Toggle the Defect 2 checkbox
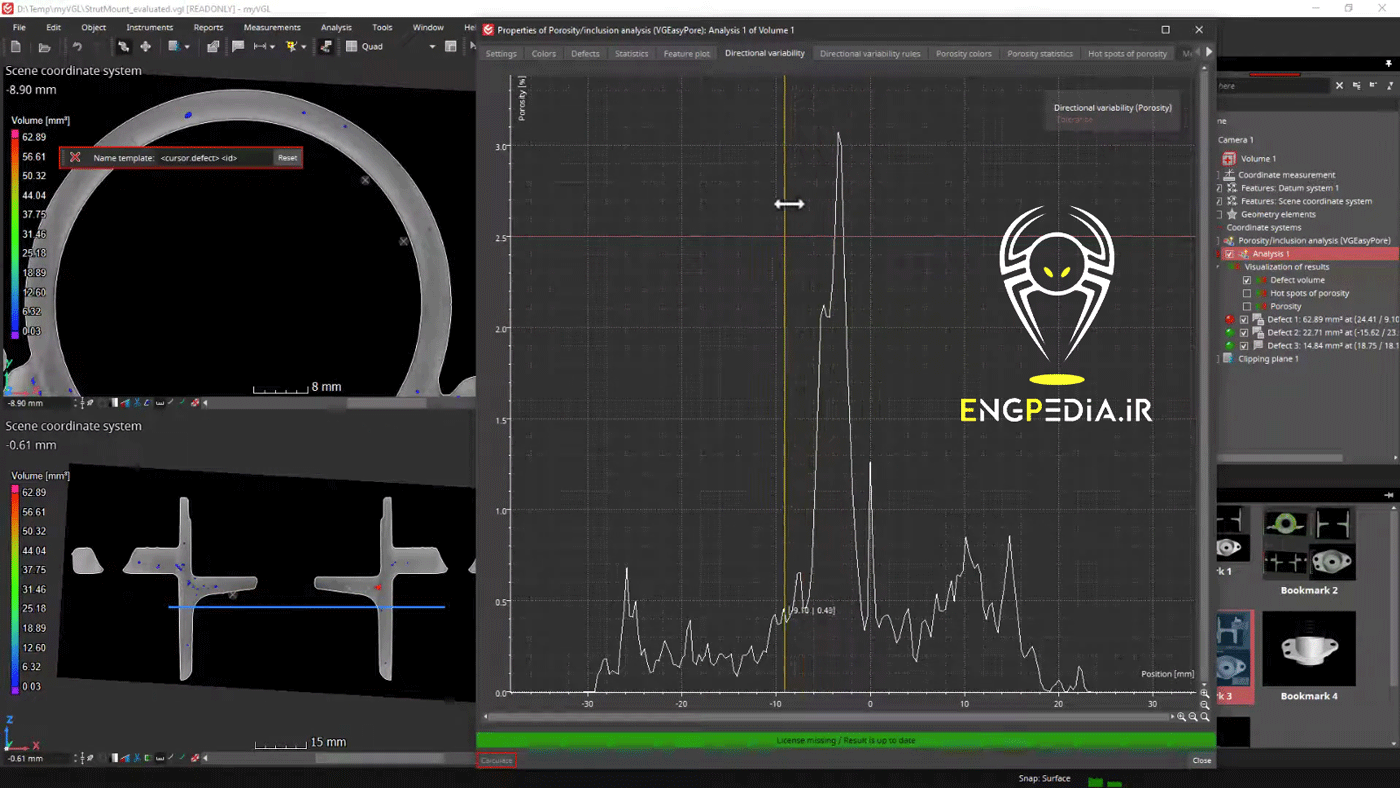 pyautogui.click(x=1244, y=332)
